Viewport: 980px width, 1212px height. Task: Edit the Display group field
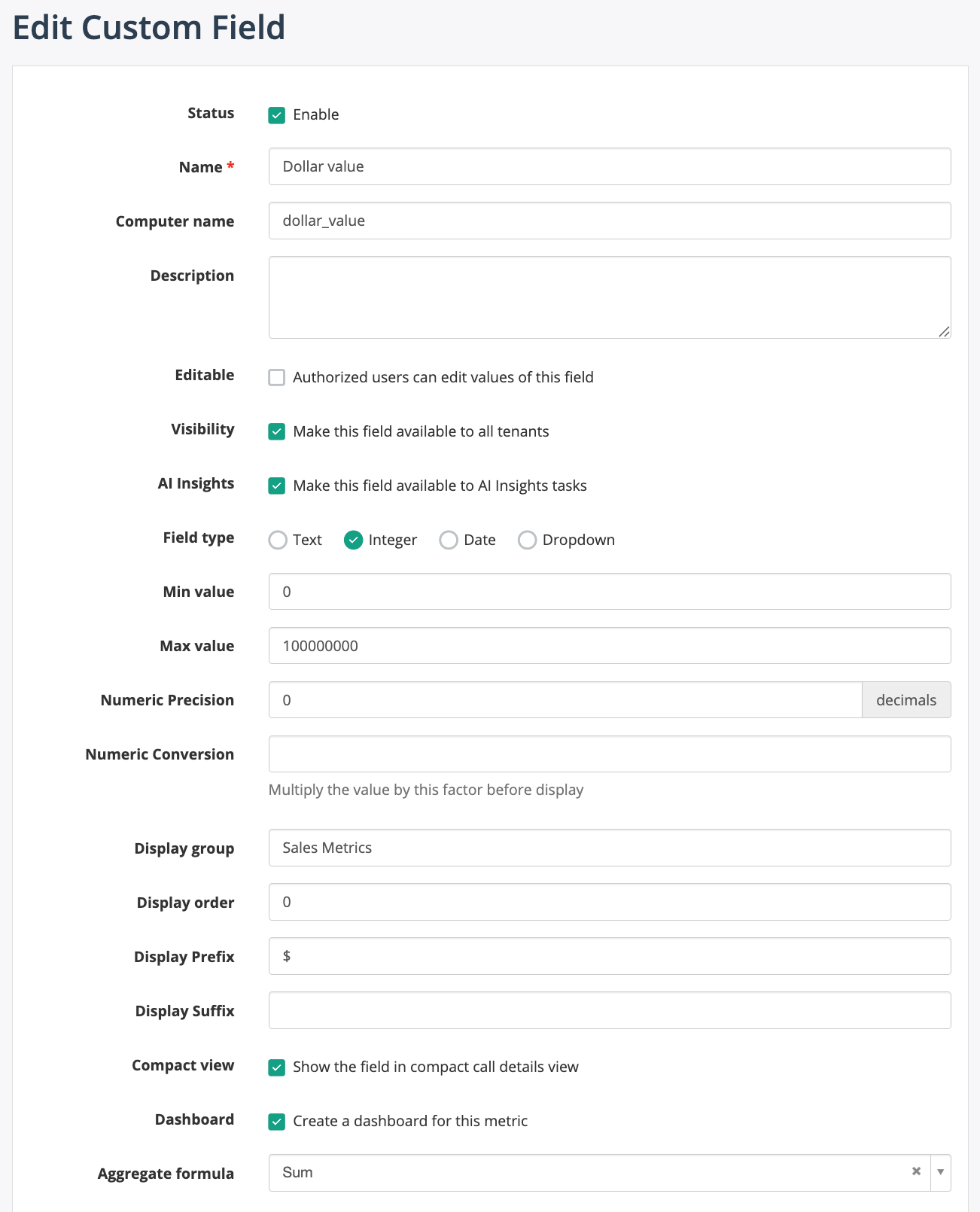coord(609,848)
